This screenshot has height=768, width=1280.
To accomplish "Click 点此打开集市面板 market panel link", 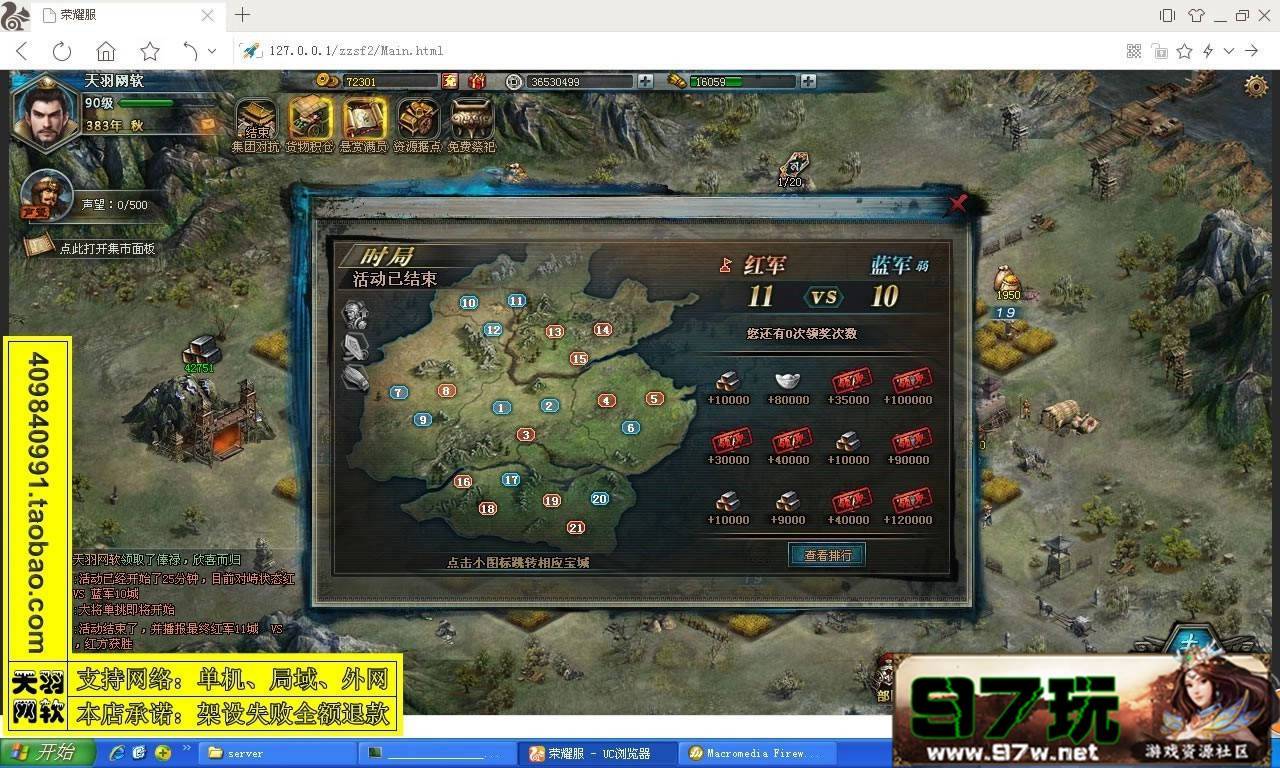I will point(107,248).
